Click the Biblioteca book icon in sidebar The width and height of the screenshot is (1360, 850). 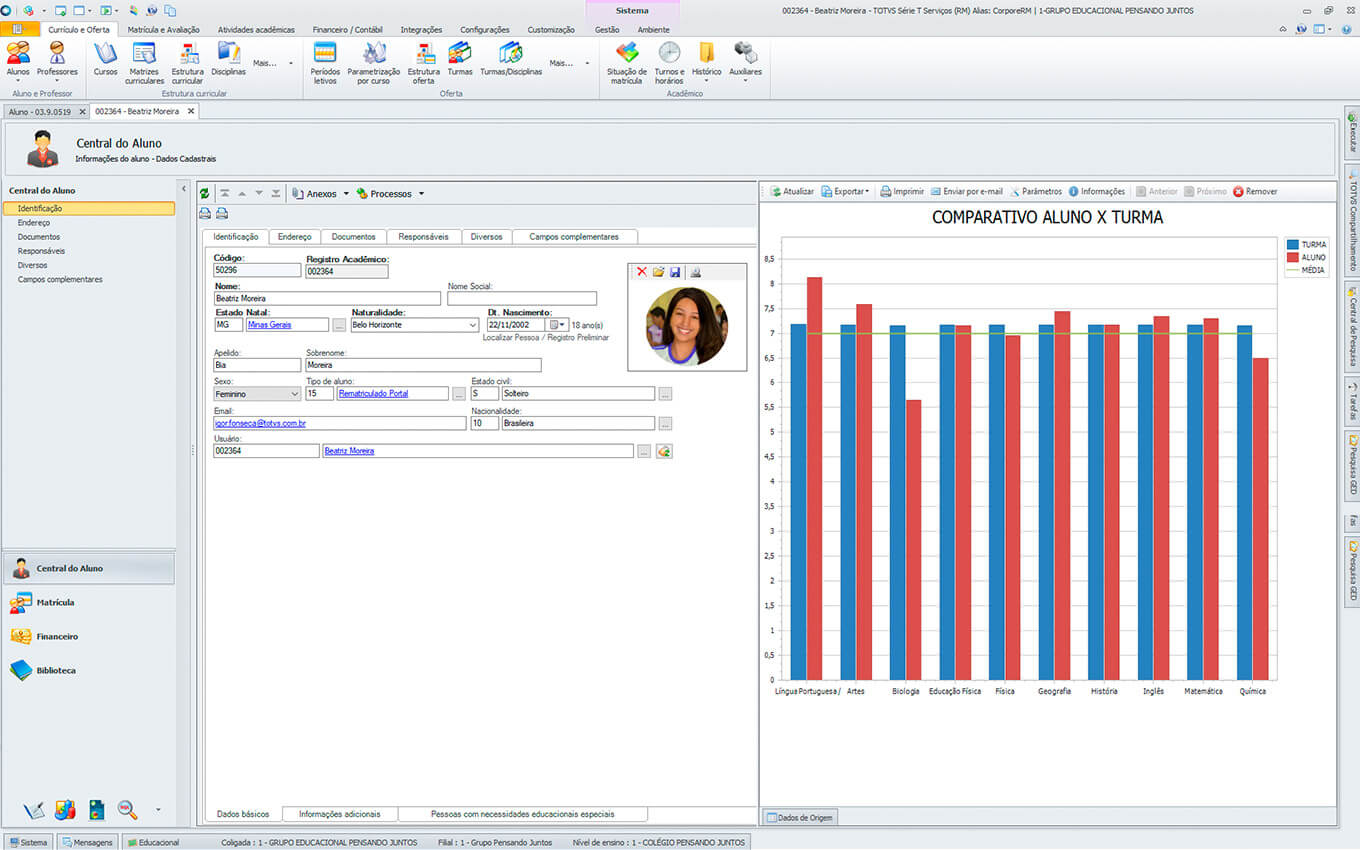pyautogui.click(x=21, y=671)
